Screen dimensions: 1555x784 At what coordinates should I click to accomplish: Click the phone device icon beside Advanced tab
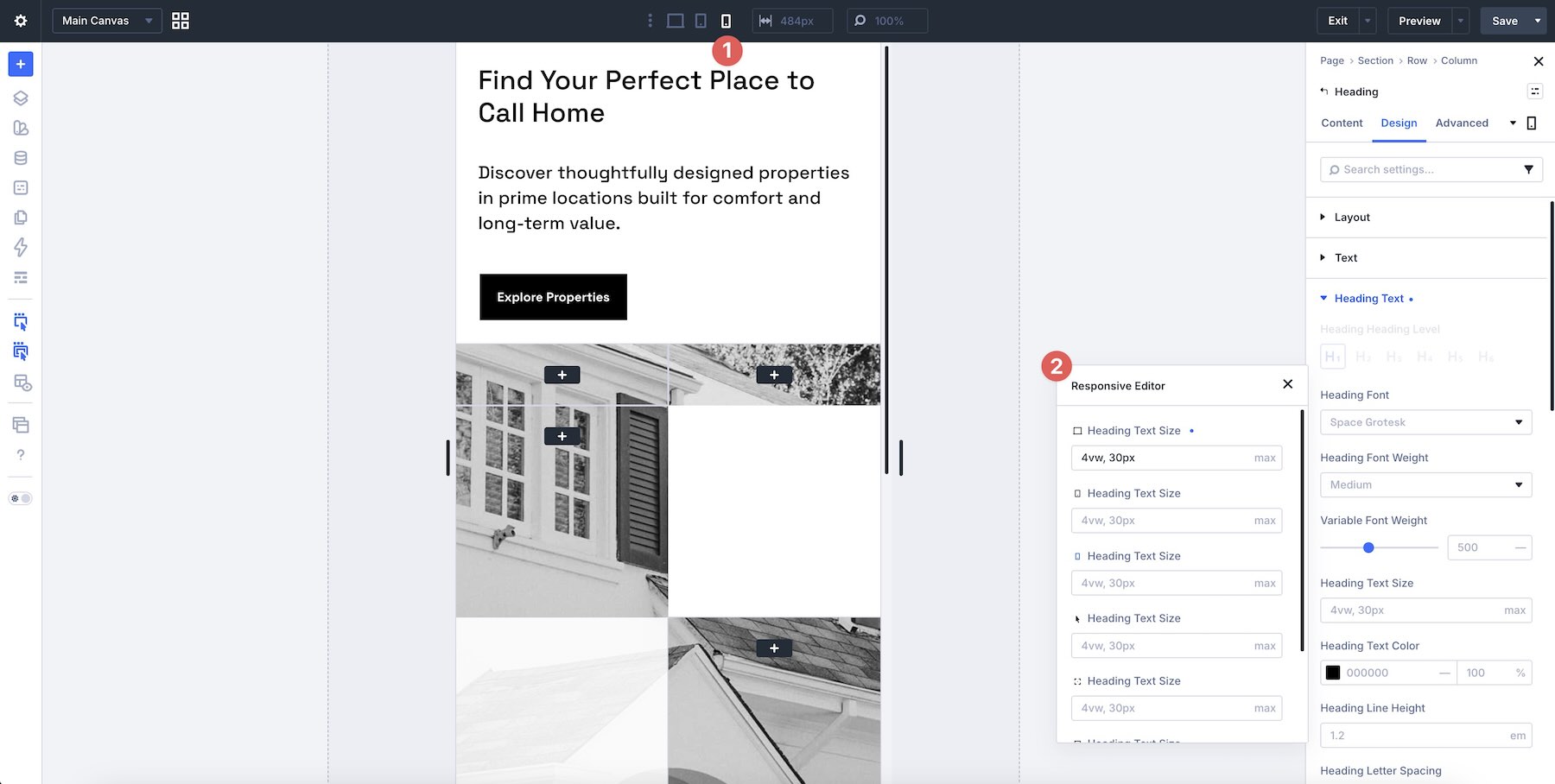pyautogui.click(x=1532, y=123)
